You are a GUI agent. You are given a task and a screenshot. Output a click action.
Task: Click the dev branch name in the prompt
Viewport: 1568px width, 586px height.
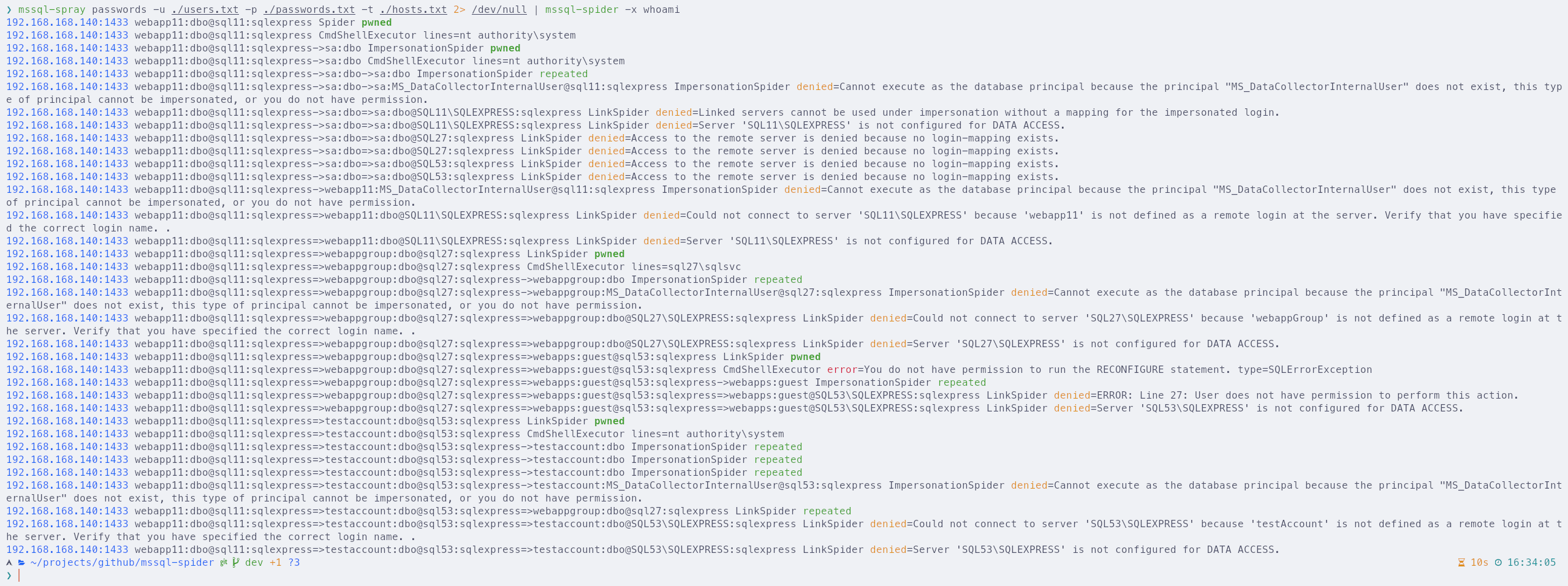click(x=254, y=562)
